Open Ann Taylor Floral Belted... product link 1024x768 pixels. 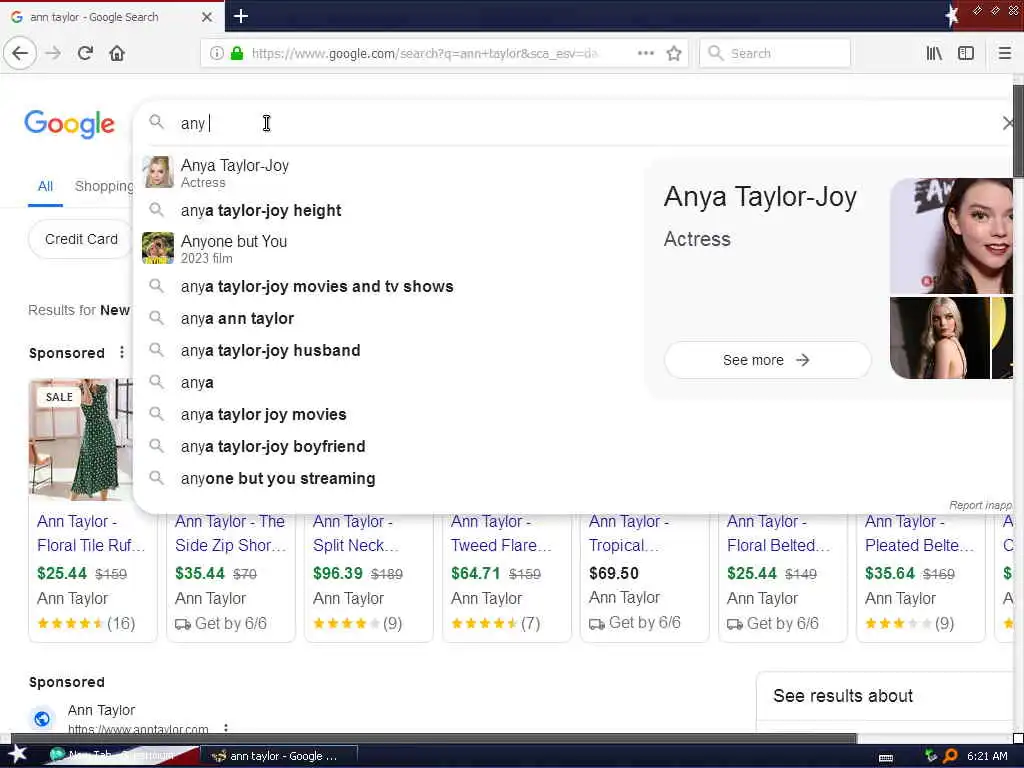click(x=778, y=533)
